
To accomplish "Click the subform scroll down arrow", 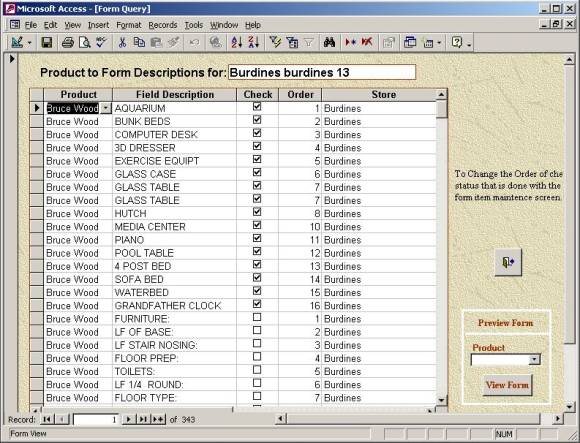I will tap(441, 400).
